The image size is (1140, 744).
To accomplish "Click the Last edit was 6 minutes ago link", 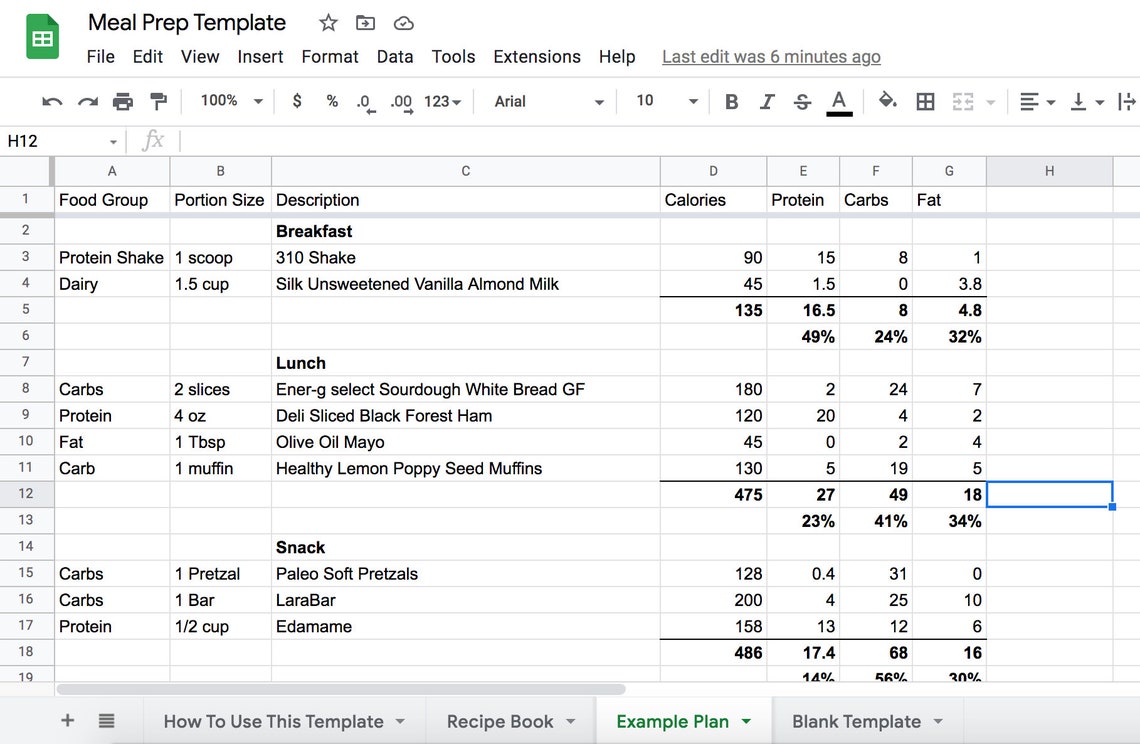I will tap(770, 57).
